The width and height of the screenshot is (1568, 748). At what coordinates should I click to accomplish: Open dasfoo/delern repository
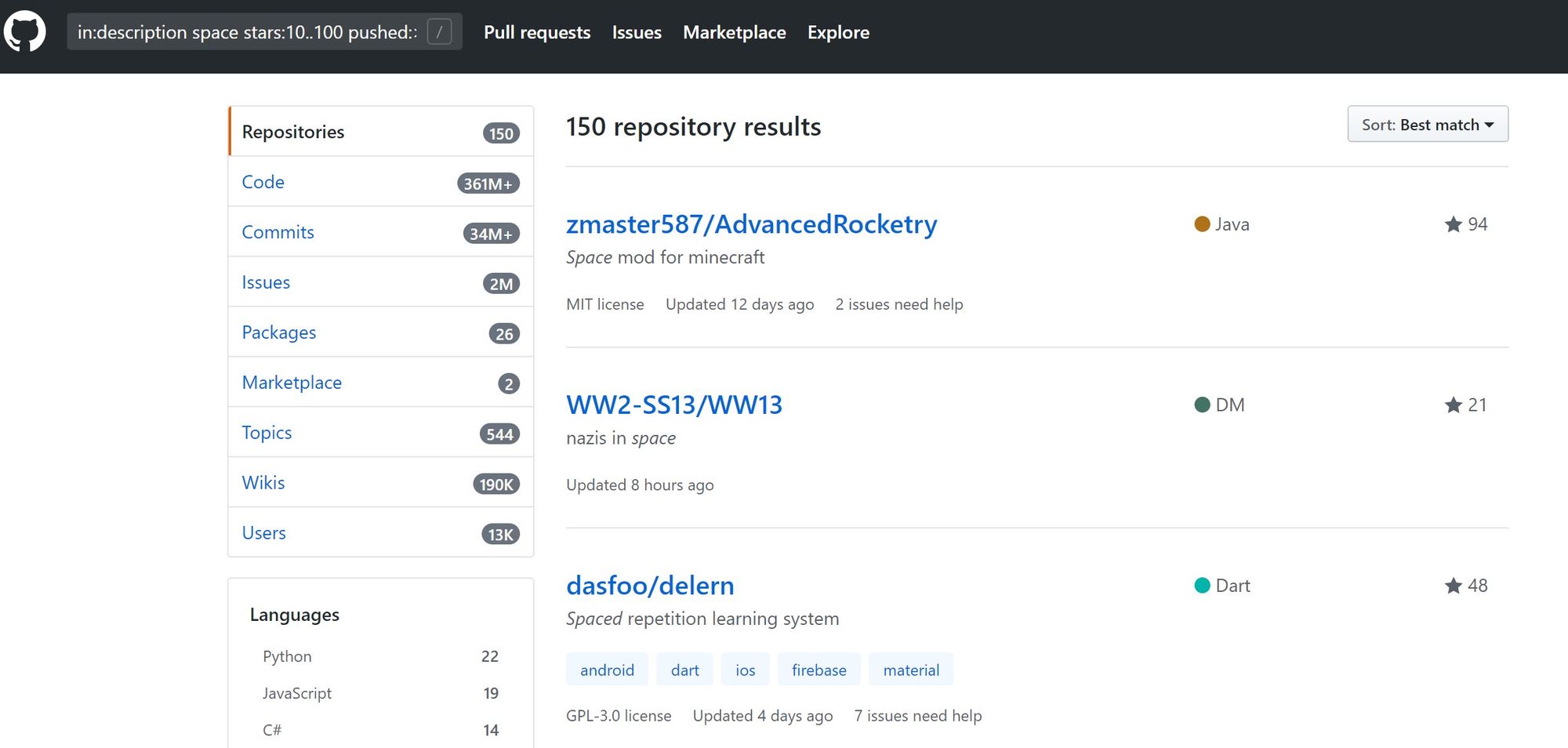(650, 586)
